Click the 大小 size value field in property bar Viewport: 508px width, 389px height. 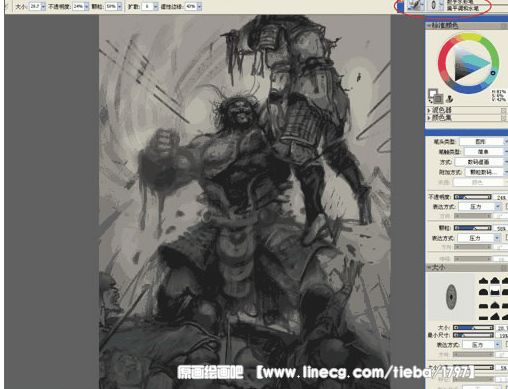(35, 6)
